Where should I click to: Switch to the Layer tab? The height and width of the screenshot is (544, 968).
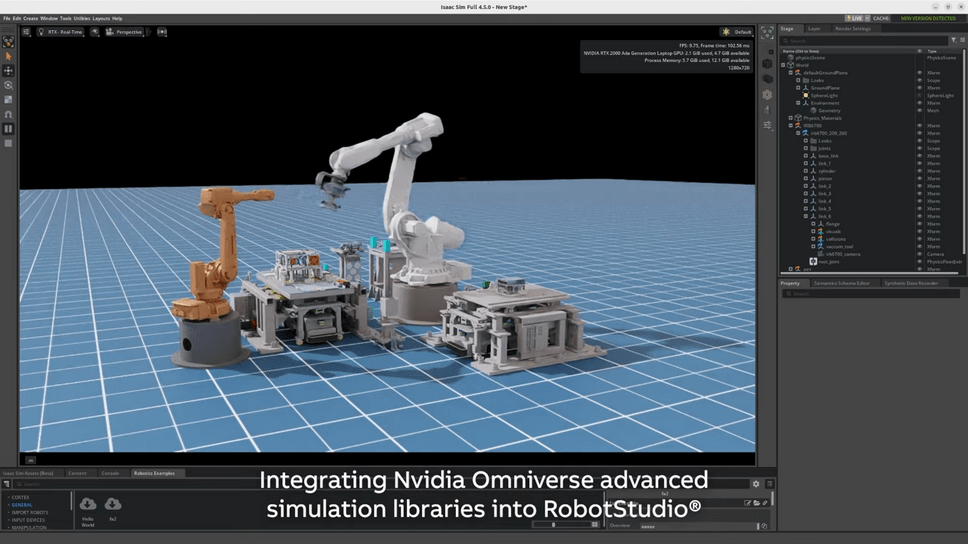[x=814, y=28]
